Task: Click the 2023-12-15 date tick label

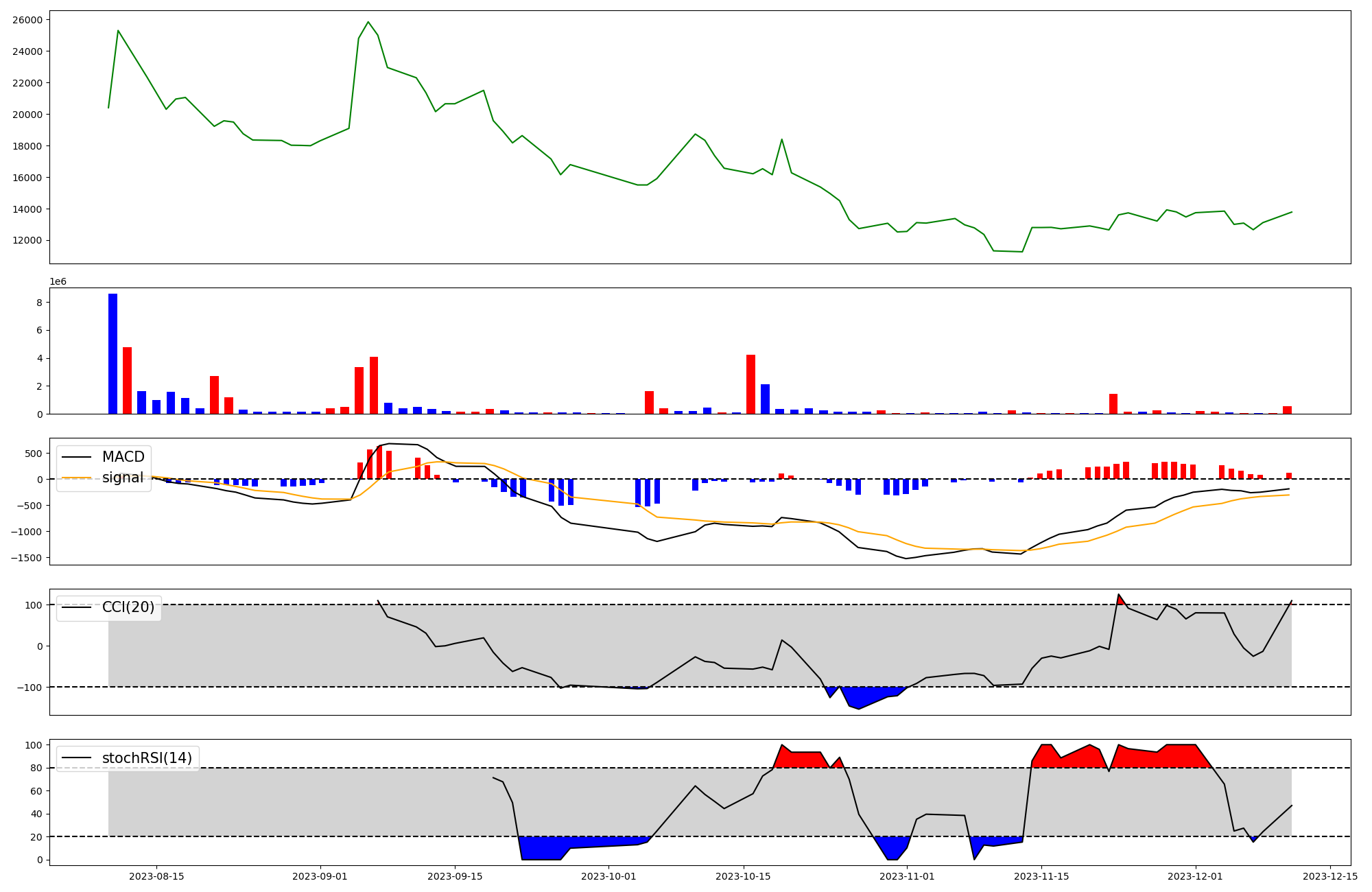Action: 1330,876
